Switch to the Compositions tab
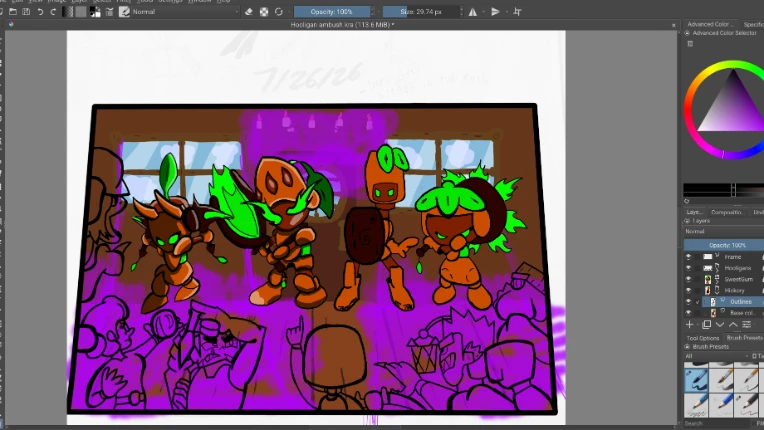Image resolution: width=764 pixels, height=430 pixels. point(727,212)
